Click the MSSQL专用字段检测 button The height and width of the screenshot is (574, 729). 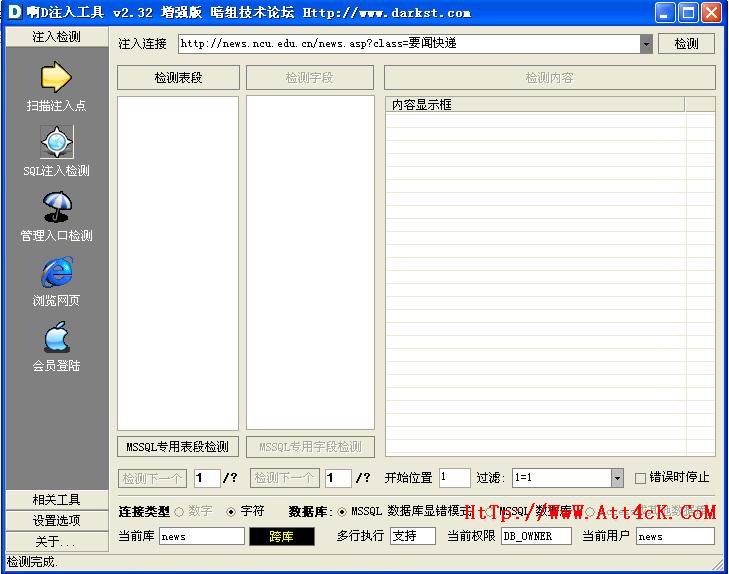point(310,447)
